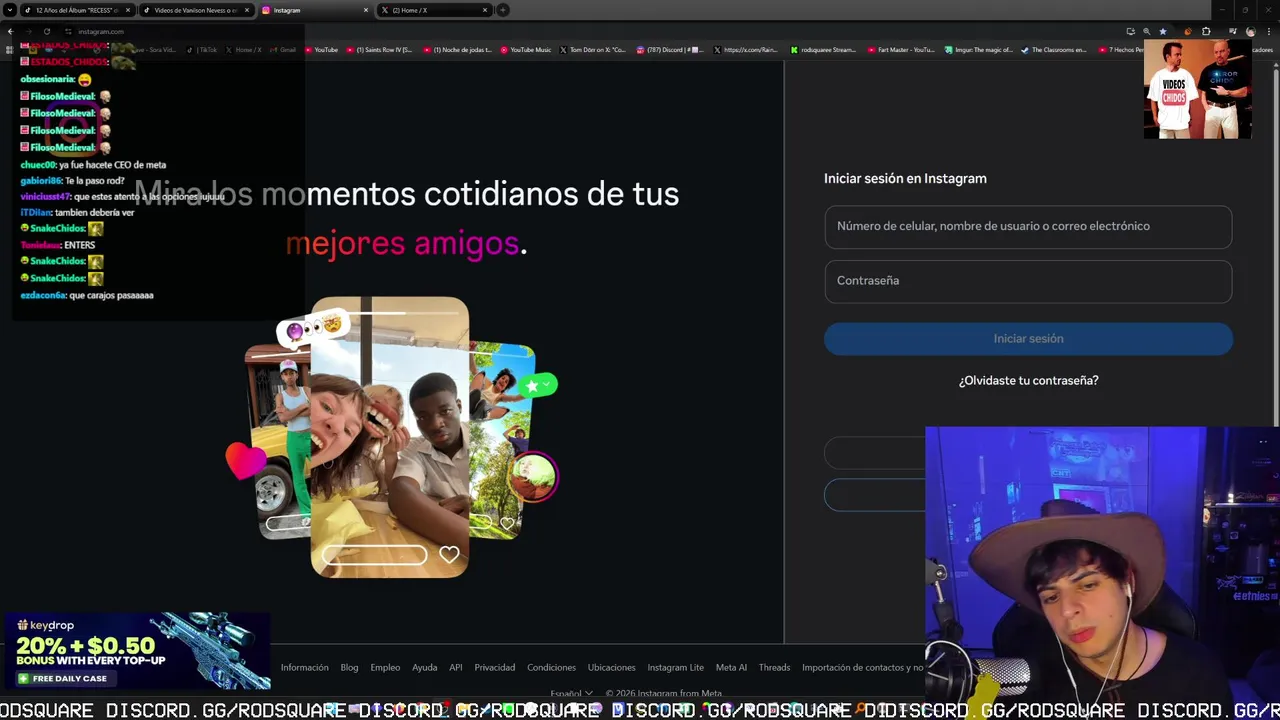The height and width of the screenshot is (720, 1280).
Task: Open the install app icon in address bar
Action: point(1130,31)
